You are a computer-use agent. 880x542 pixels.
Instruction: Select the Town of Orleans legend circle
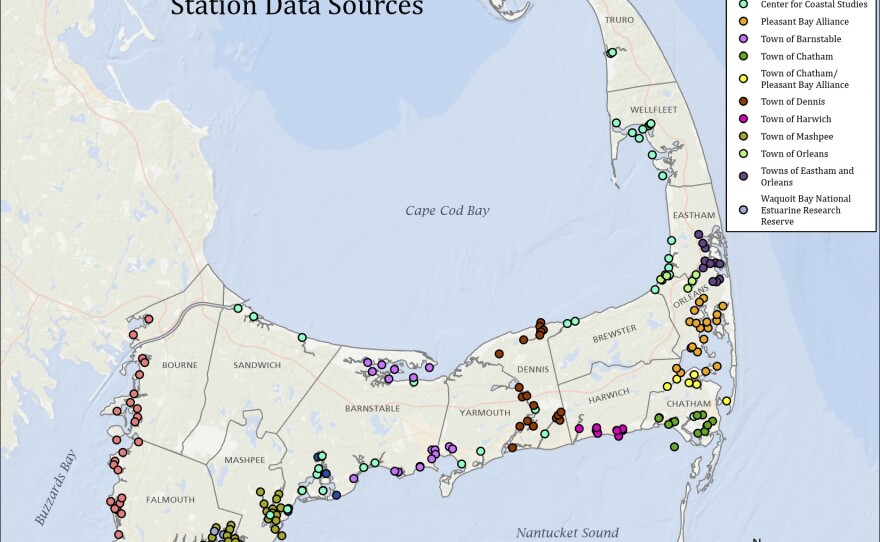point(741,154)
